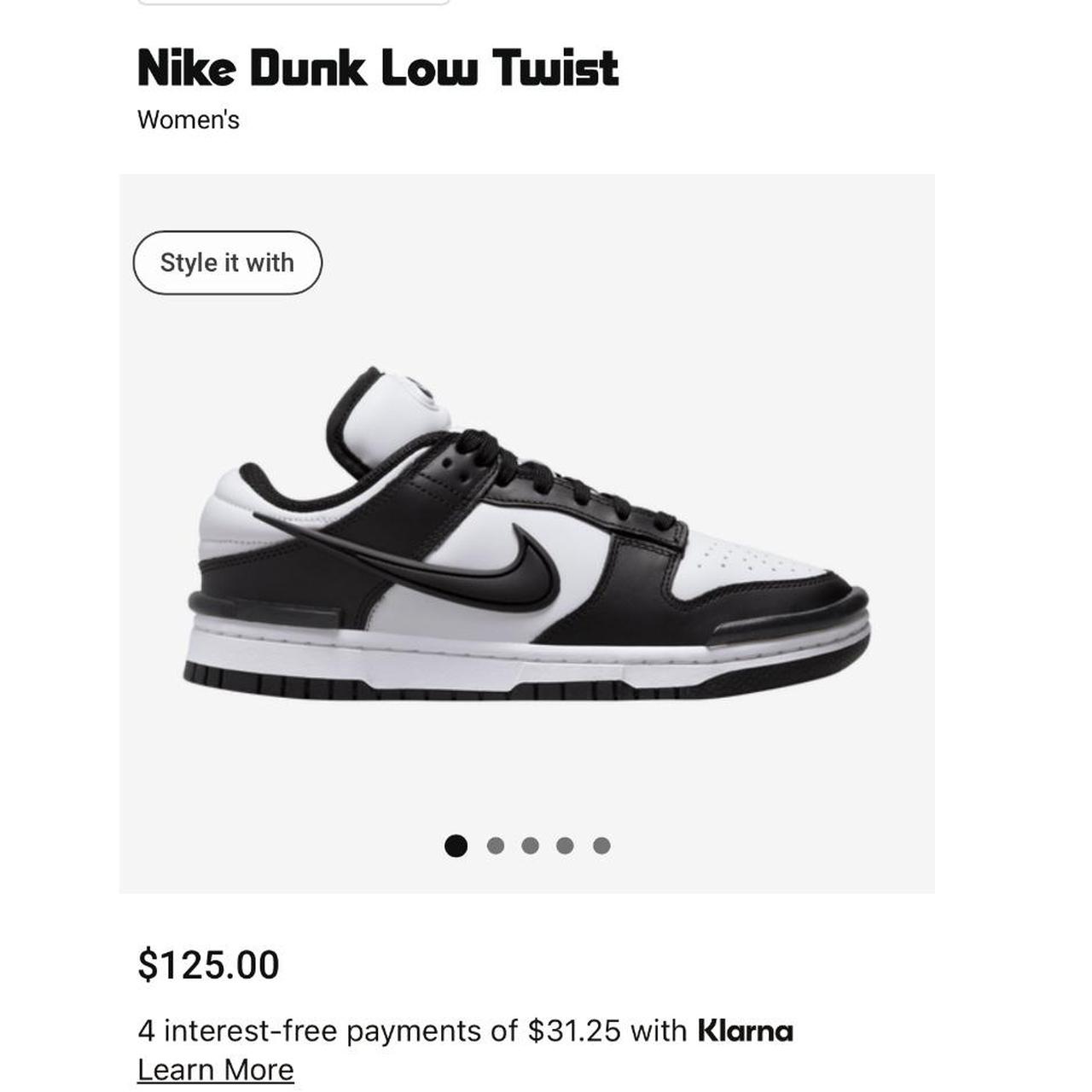Switch to the second product image dot
The height and width of the screenshot is (1092, 1092).
(x=496, y=845)
